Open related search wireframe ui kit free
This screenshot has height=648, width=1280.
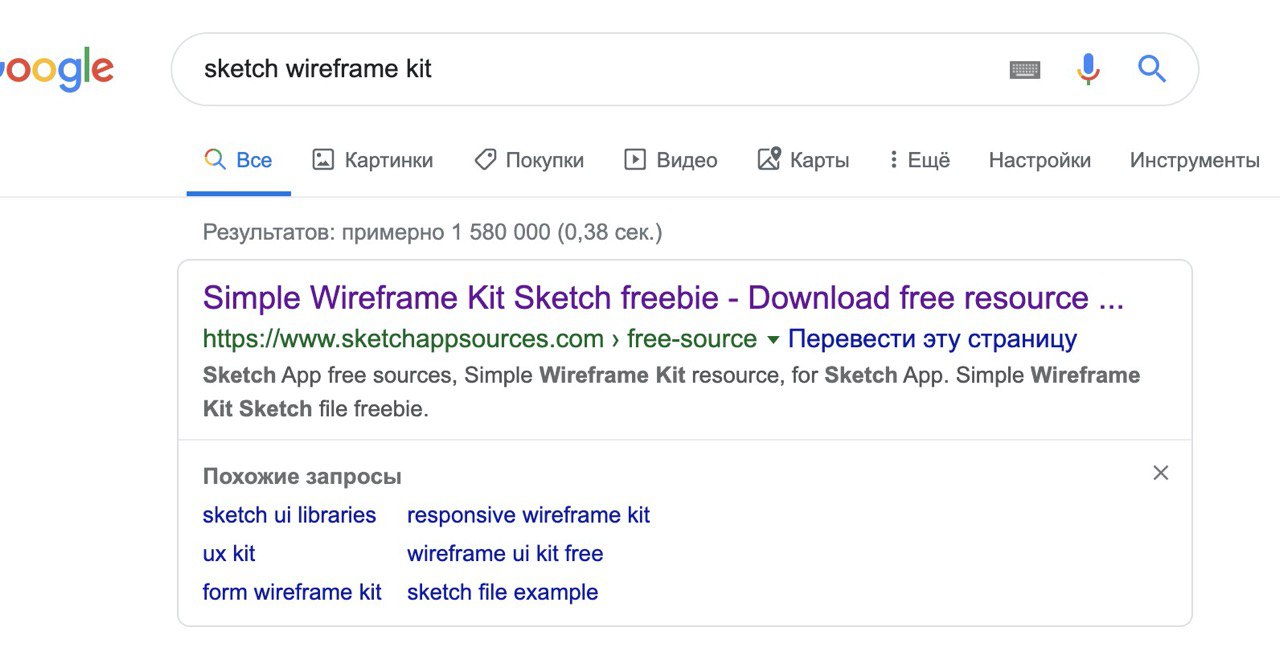(505, 553)
